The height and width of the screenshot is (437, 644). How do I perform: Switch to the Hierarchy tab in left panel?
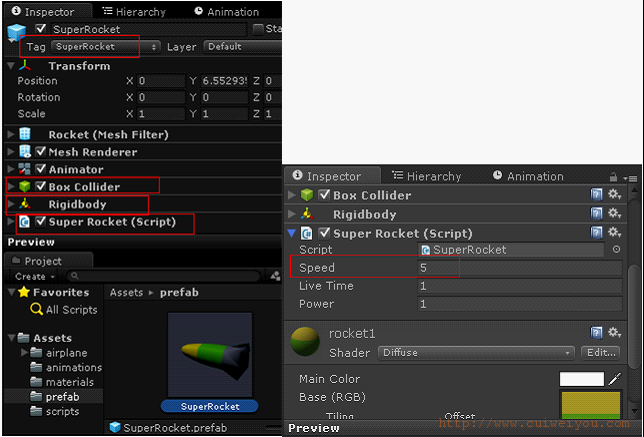coord(134,12)
